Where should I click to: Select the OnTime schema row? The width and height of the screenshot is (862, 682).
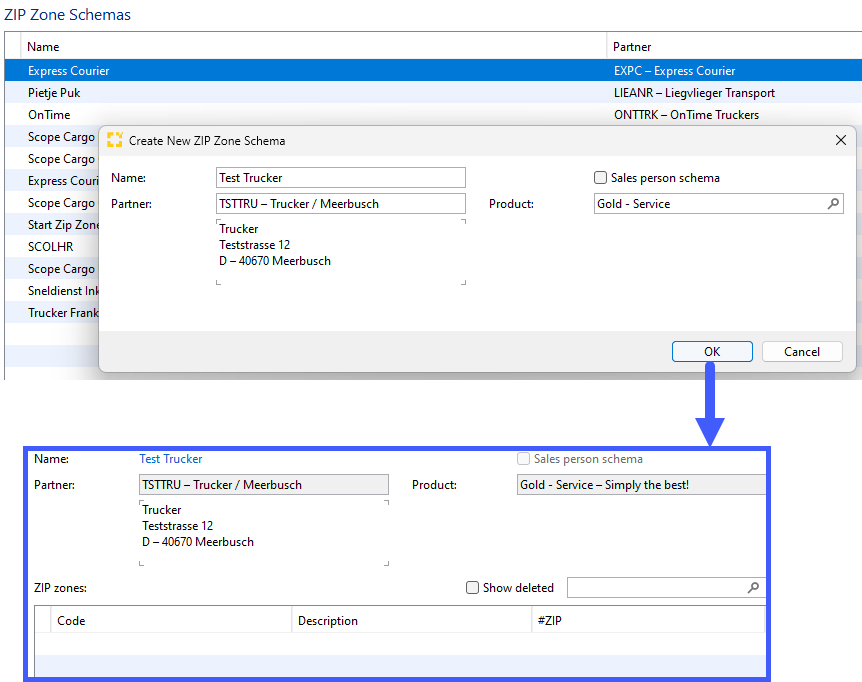433,114
